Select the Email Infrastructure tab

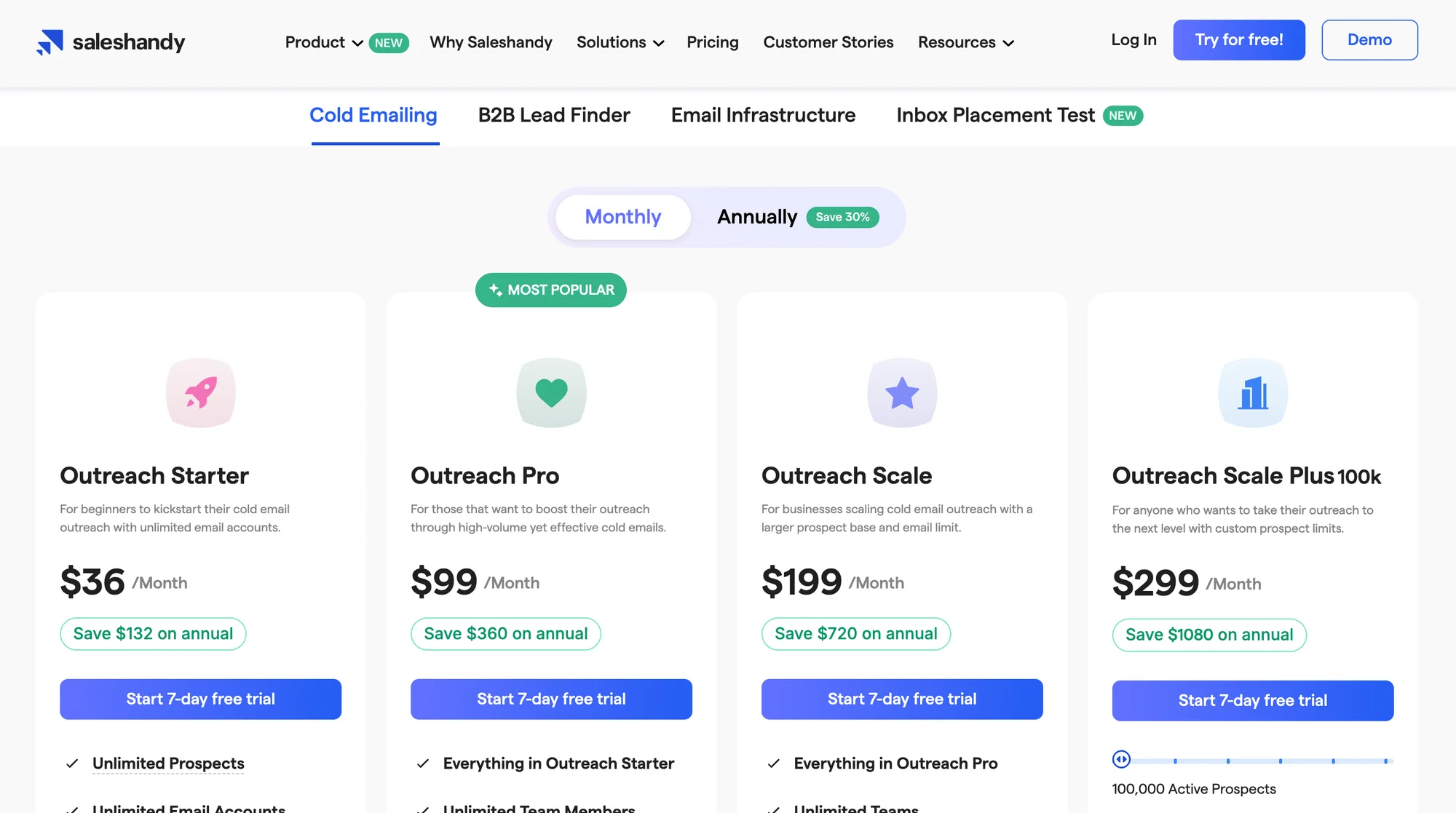(763, 115)
